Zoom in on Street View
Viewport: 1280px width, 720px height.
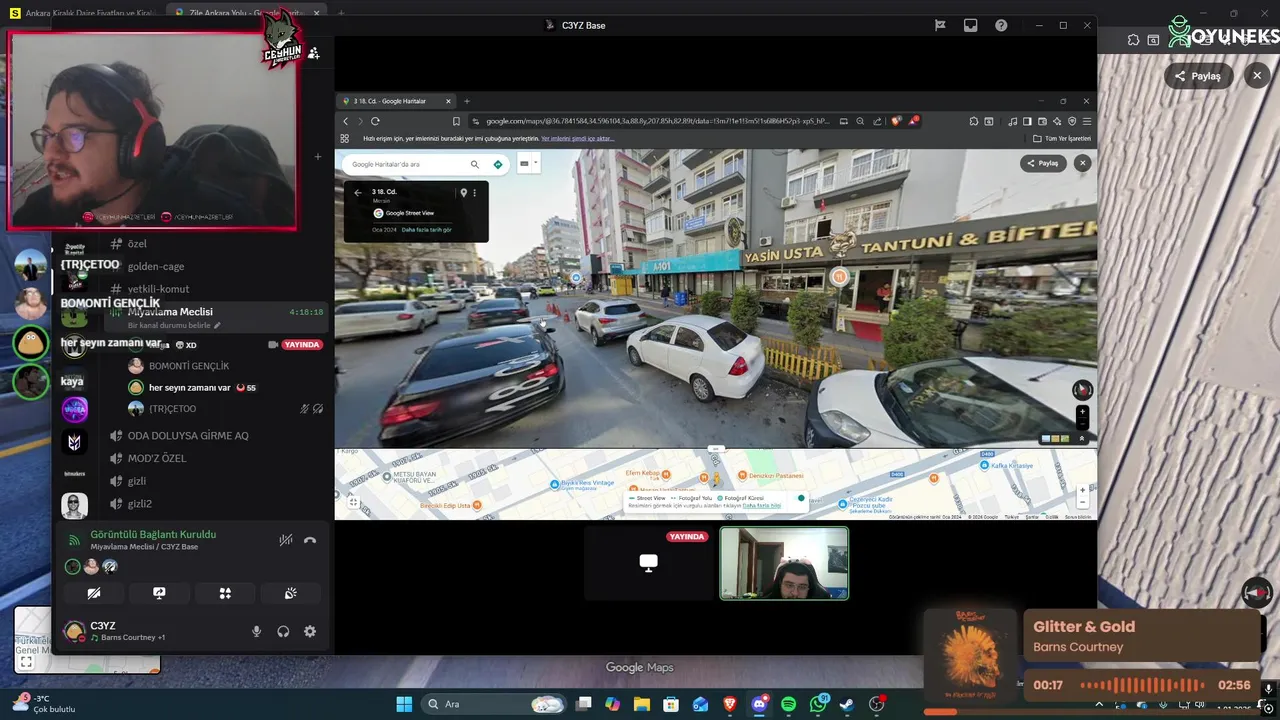point(1082,412)
